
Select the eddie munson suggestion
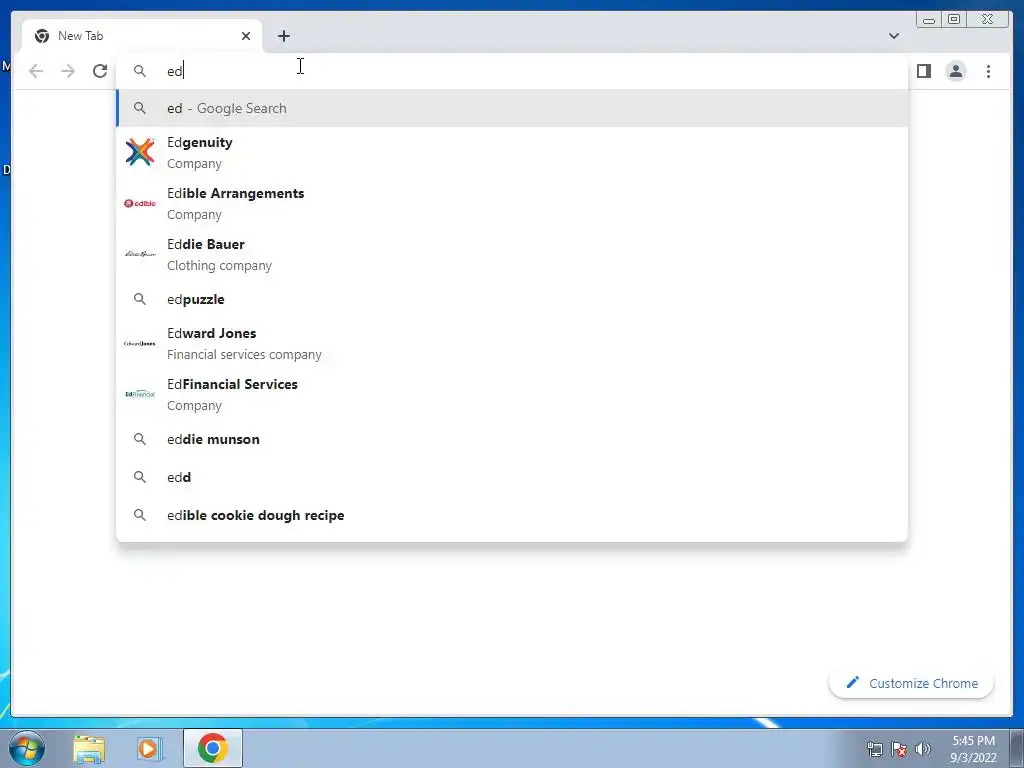(512, 440)
